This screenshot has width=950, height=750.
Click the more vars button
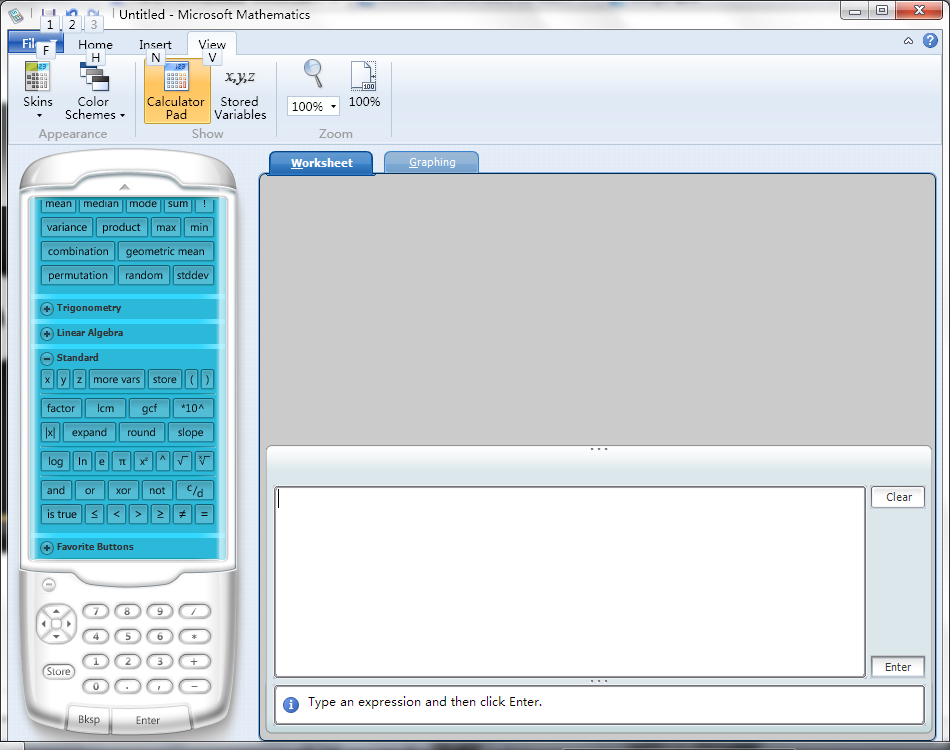116,379
